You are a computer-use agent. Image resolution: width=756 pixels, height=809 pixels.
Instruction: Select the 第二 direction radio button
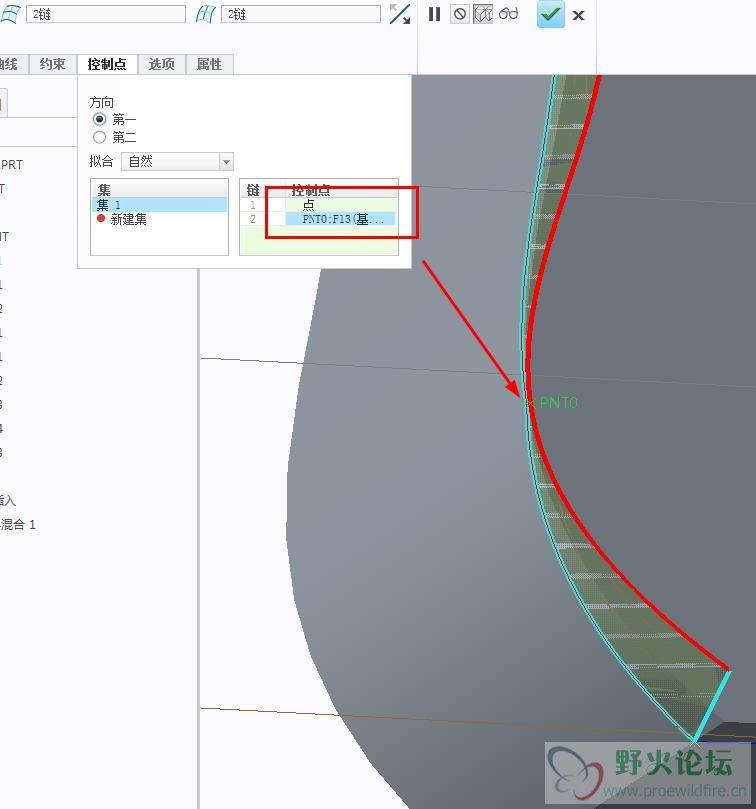[x=100, y=137]
